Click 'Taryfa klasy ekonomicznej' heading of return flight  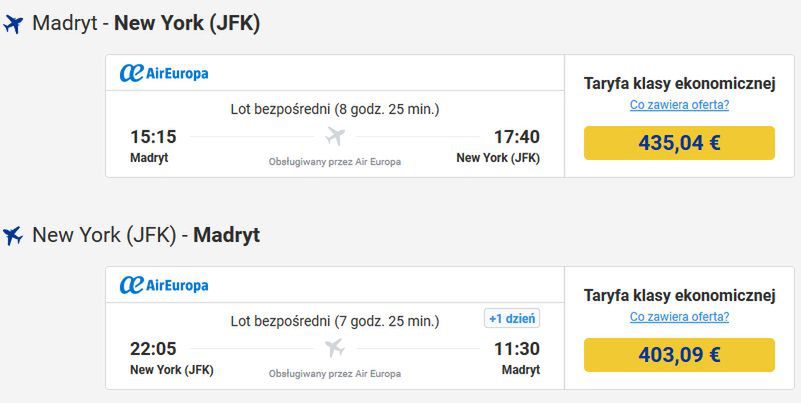point(679,295)
